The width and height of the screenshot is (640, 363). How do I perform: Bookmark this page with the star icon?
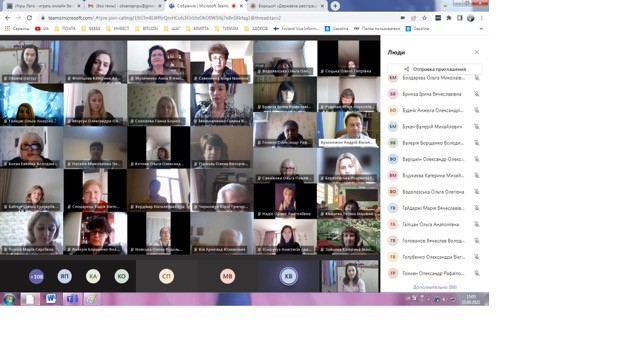[x=424, y=18]
